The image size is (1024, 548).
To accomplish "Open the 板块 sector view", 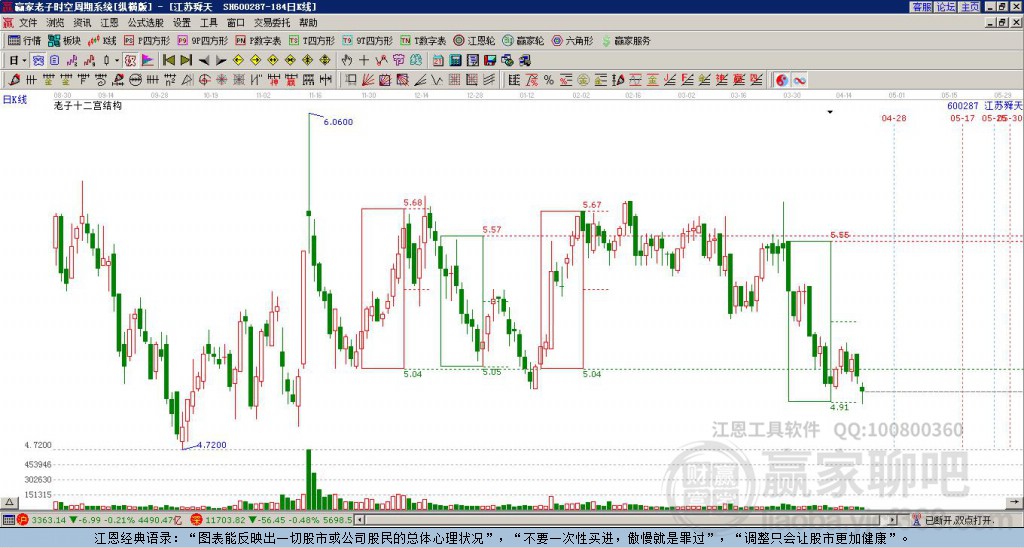I will coord(64,40).
